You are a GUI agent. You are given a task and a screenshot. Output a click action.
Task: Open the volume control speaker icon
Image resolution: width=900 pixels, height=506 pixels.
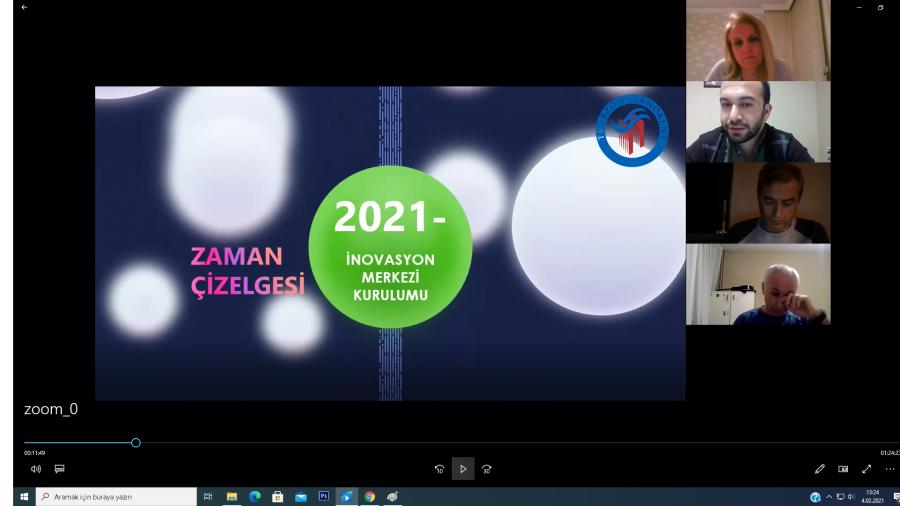tap(36, 468)
